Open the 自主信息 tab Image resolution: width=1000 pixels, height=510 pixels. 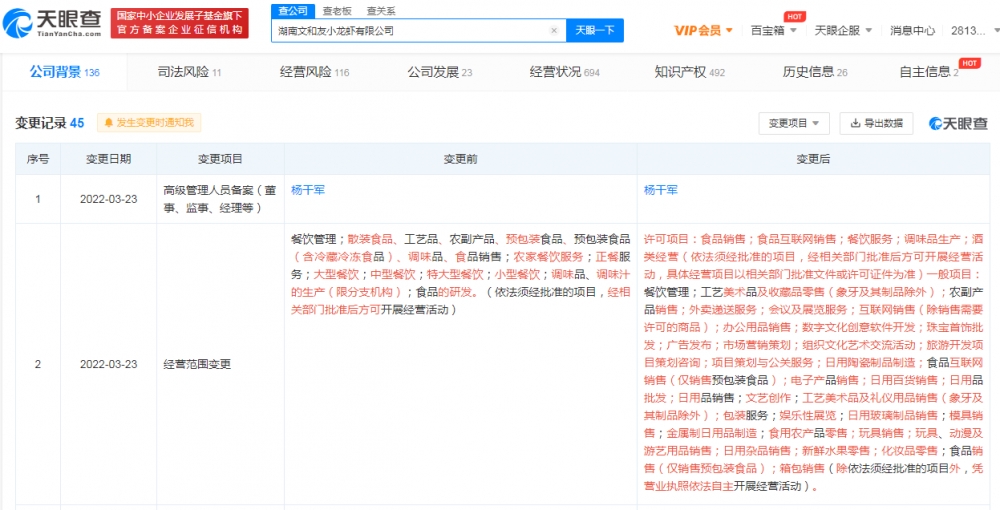(x=929, y=72)
